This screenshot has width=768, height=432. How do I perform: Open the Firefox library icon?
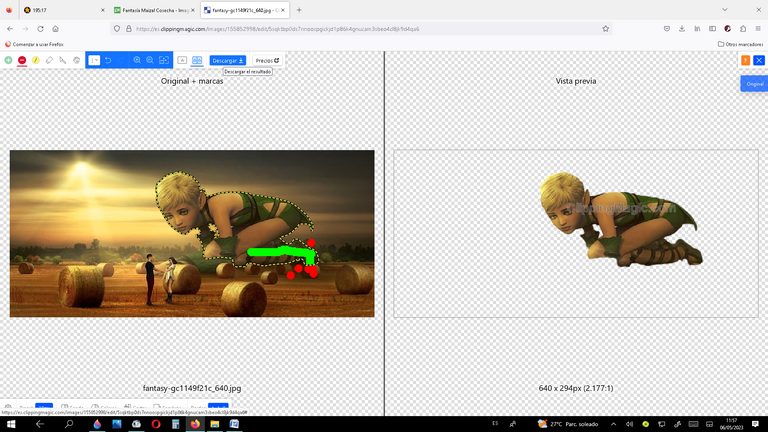coord(697,29)
